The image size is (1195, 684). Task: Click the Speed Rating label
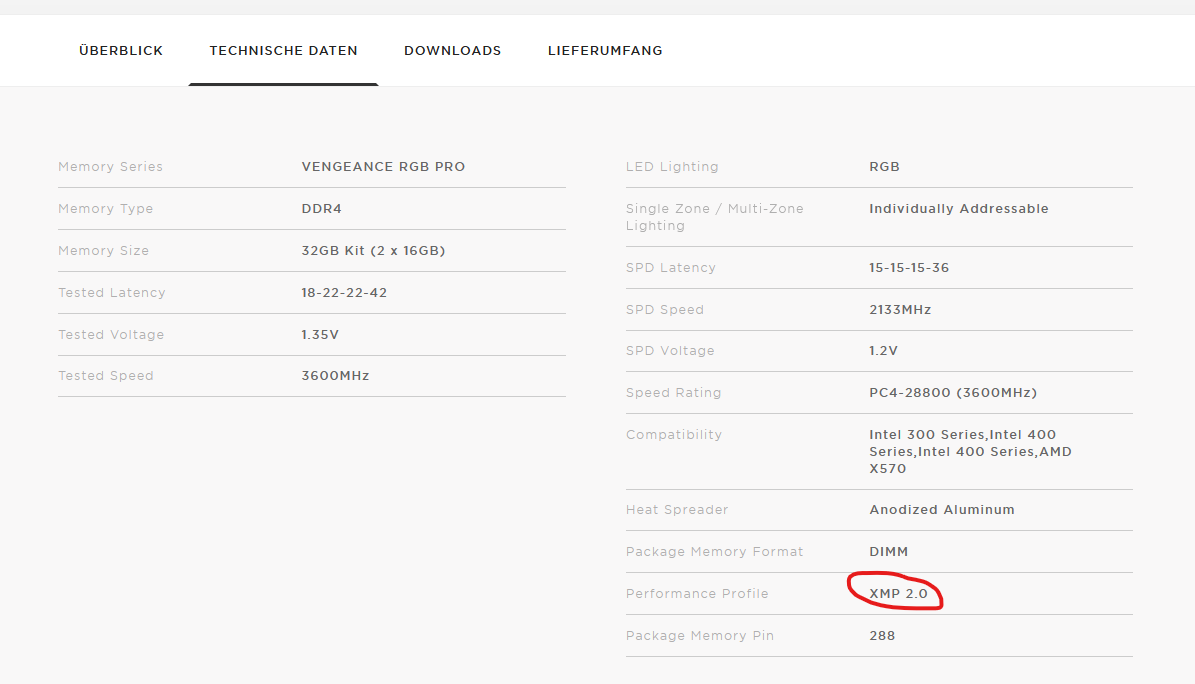tap(674, 393)
